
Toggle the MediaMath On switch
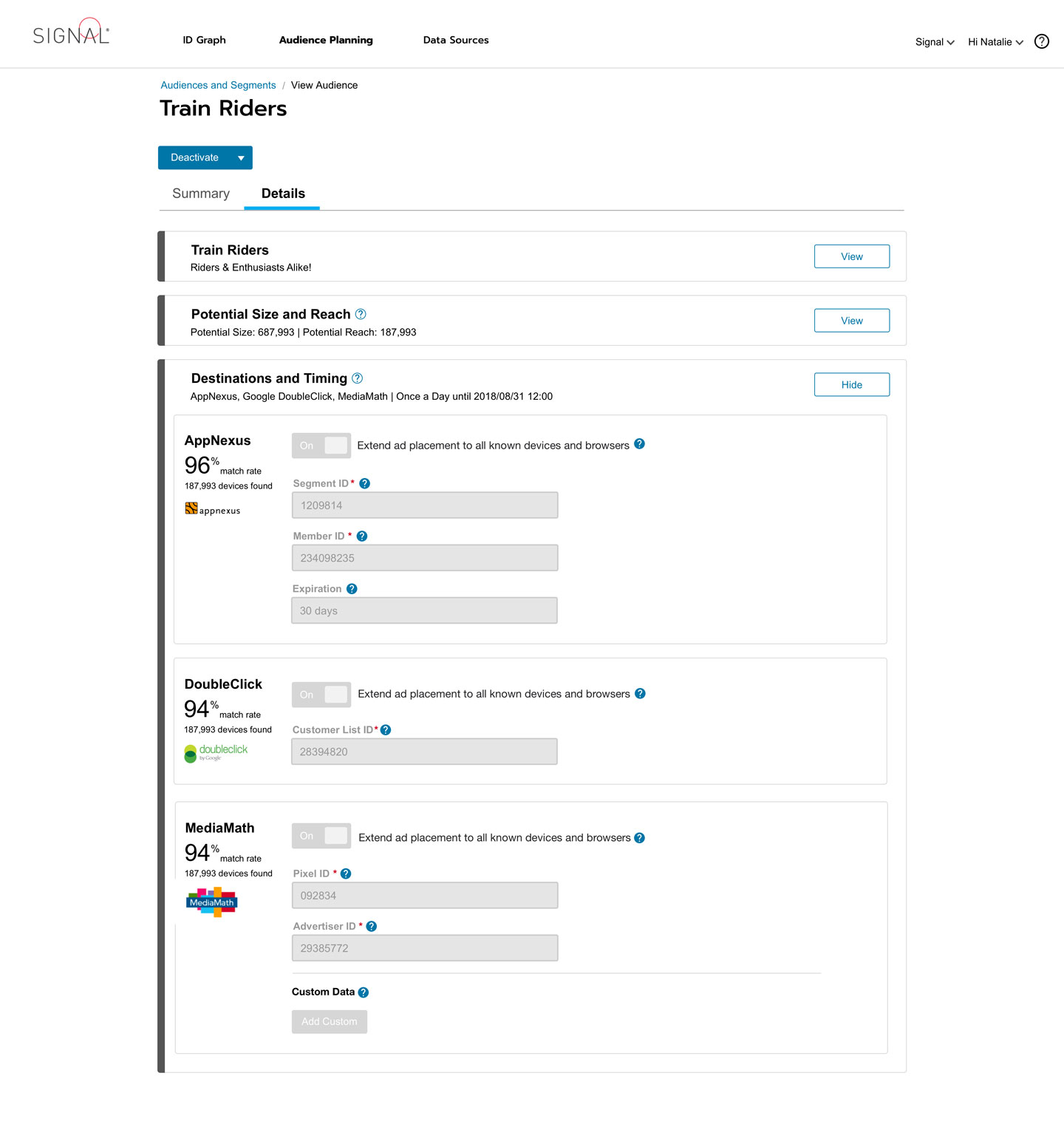point(321,836)
